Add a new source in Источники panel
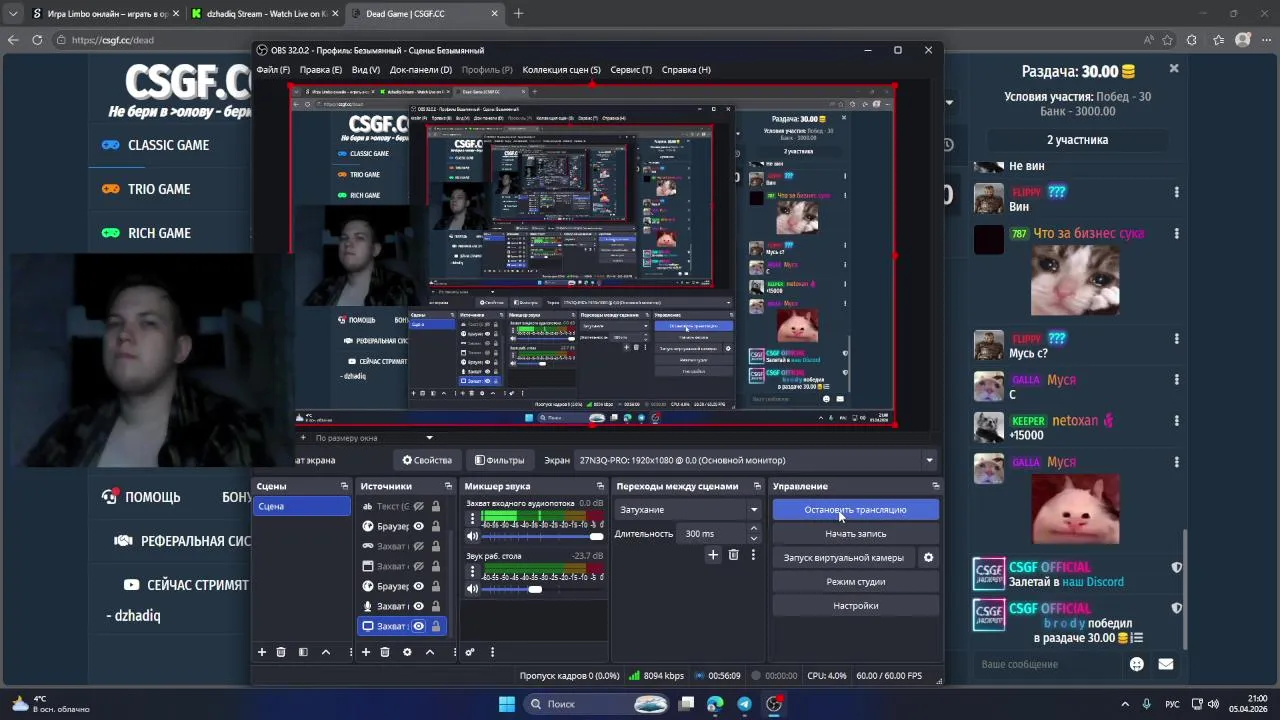1280x720 pixels. [x=366, y=652]
